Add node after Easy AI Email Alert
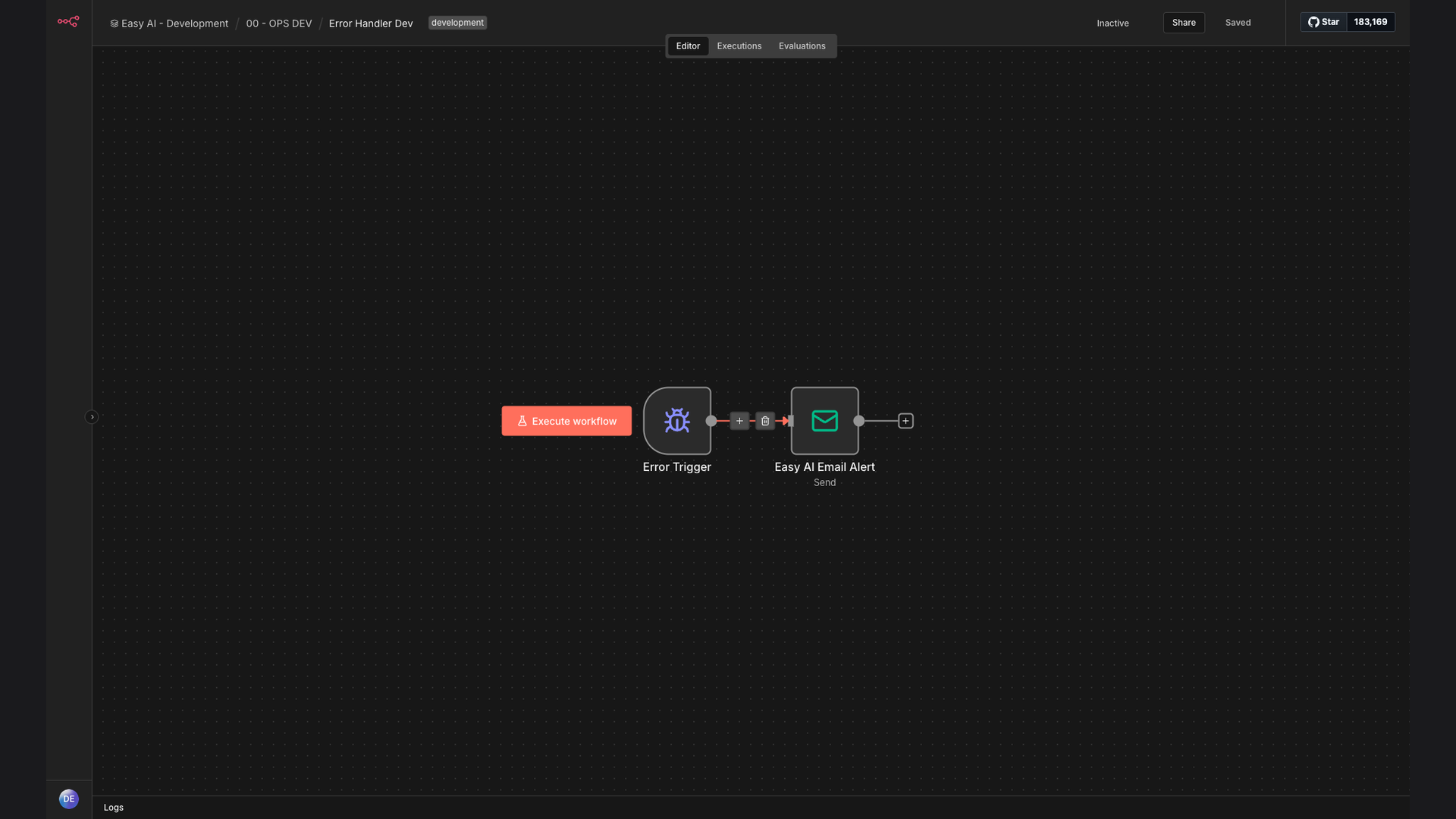The height and width of the screenshot is (819, 1456). pyautogui.click(x=905, y=421)
